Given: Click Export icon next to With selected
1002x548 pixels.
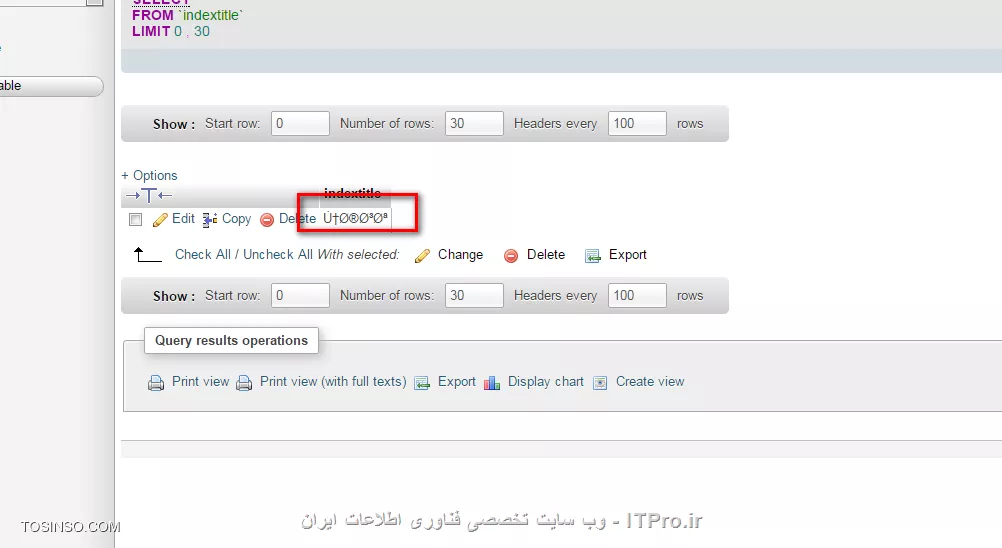Looking at the screenshot, I should tap(593, 255).
